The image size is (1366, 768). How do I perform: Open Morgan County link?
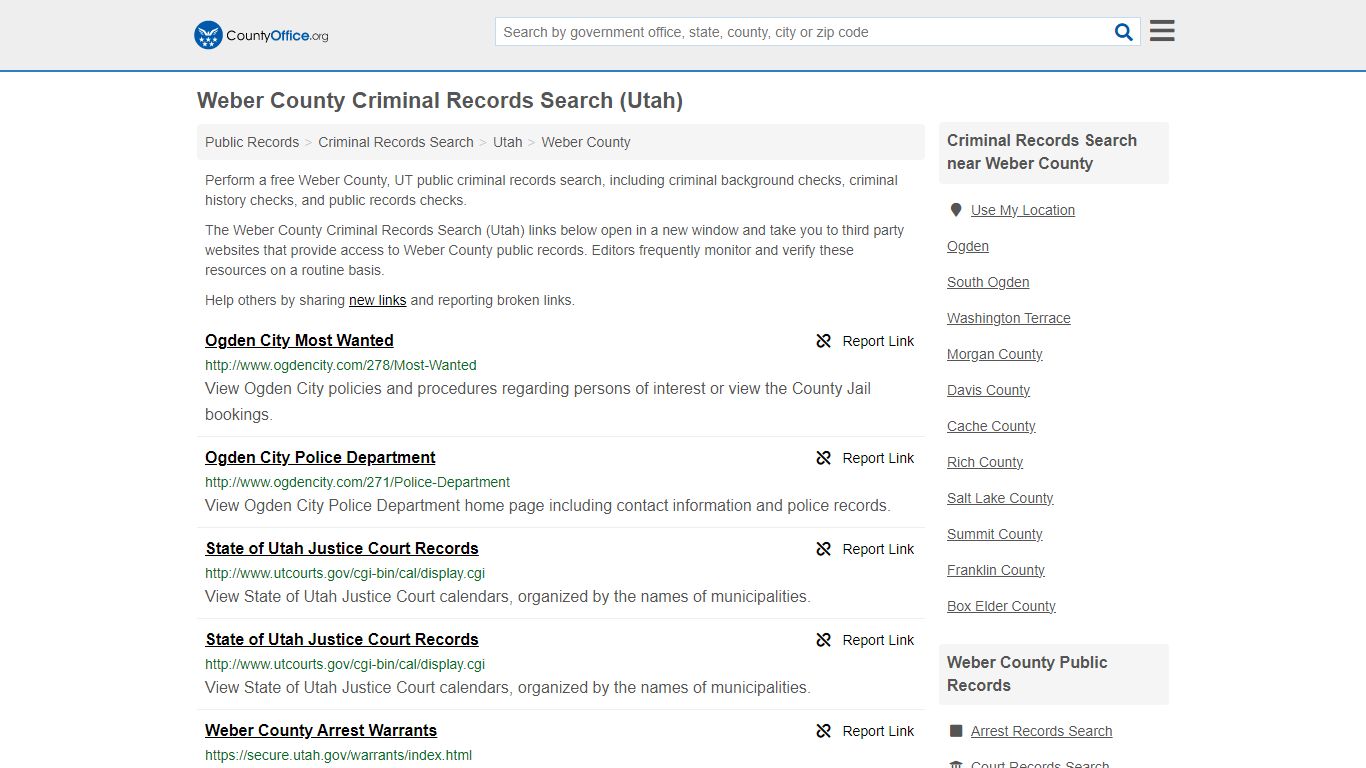[995, 354]
